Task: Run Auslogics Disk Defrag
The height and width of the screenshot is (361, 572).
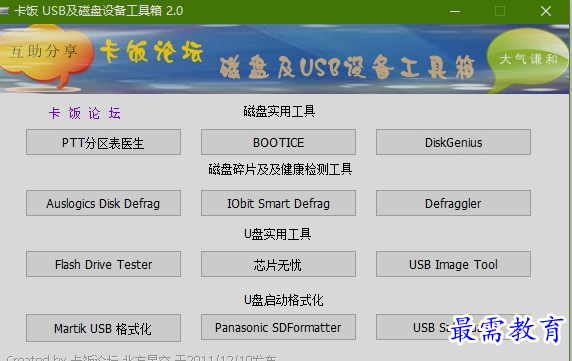Action: tap(103, 203)
